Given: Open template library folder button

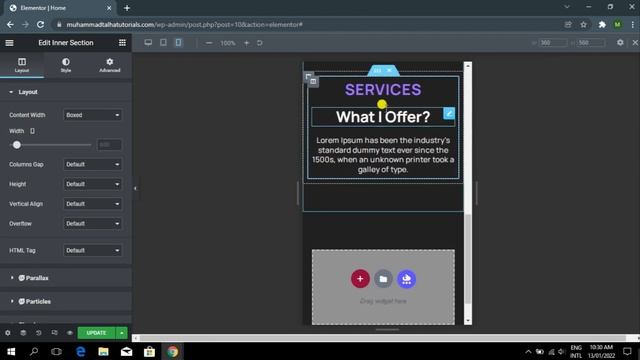Looking at the screenshot, I should pos(383,279).
